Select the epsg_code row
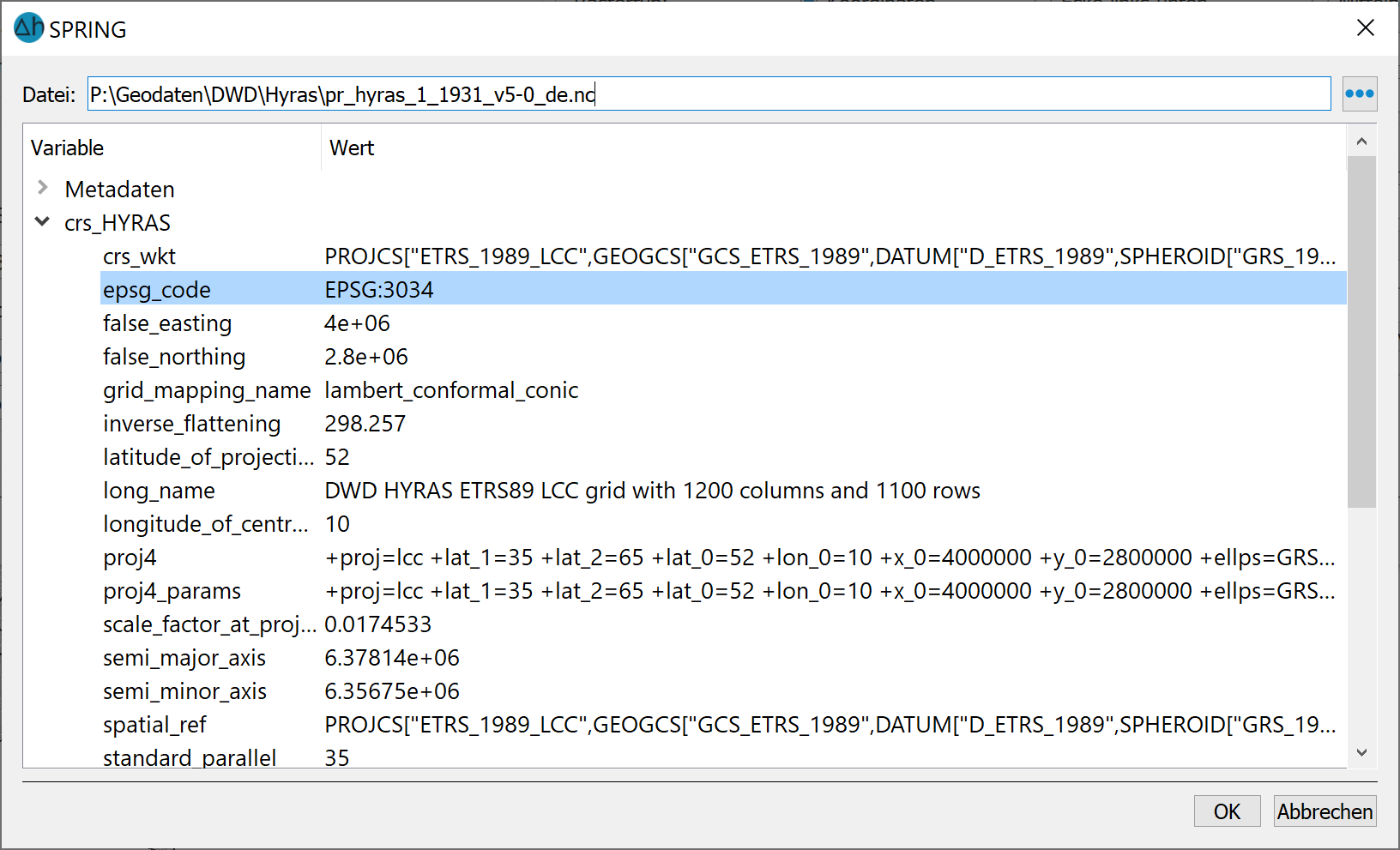The image size is (1400, 850). click(x=157, y=290)
